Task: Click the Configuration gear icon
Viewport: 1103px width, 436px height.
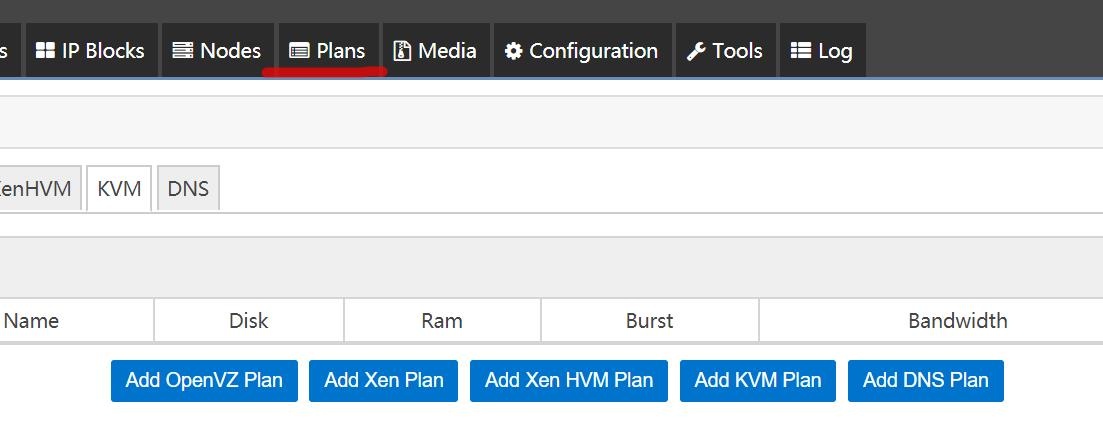Action: [514, 51]
